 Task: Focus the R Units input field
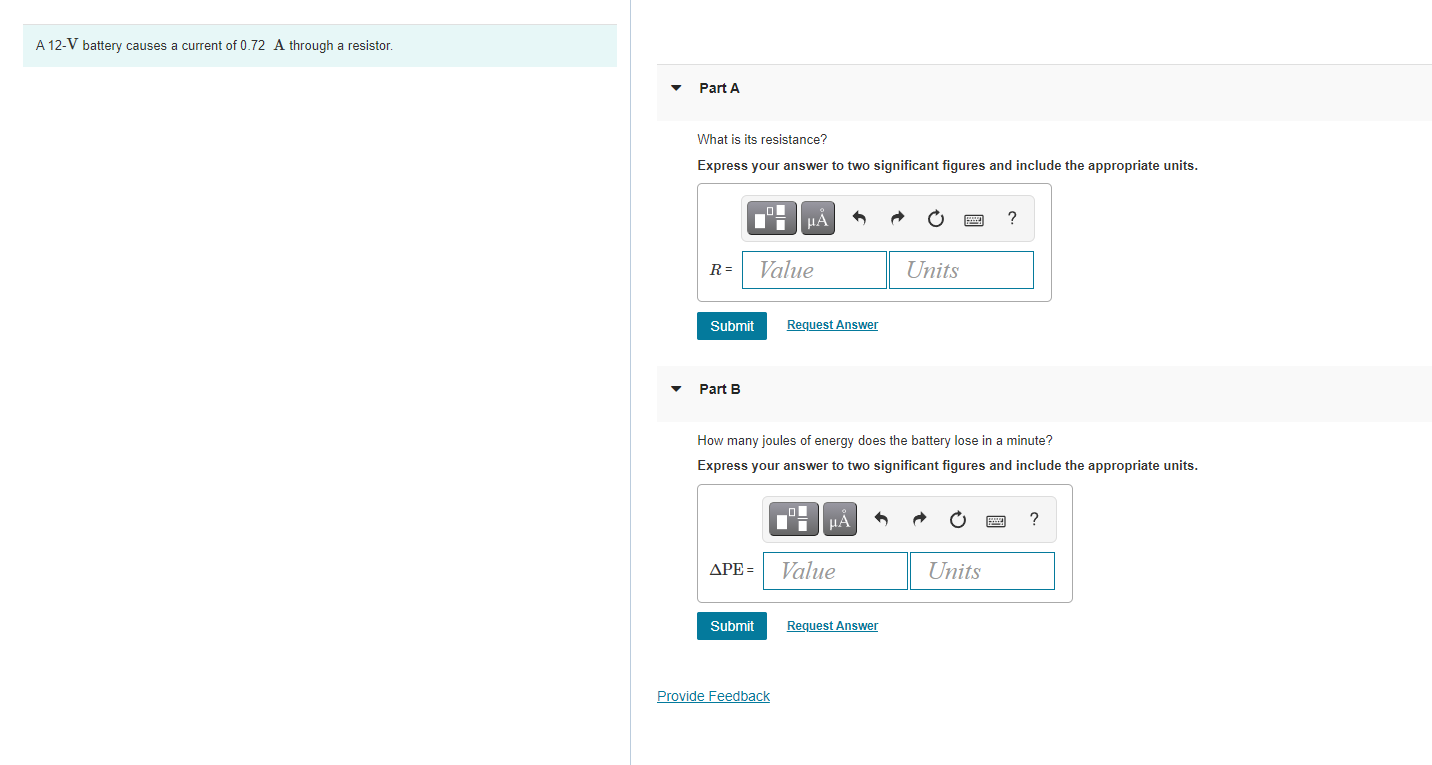point(961,270)
